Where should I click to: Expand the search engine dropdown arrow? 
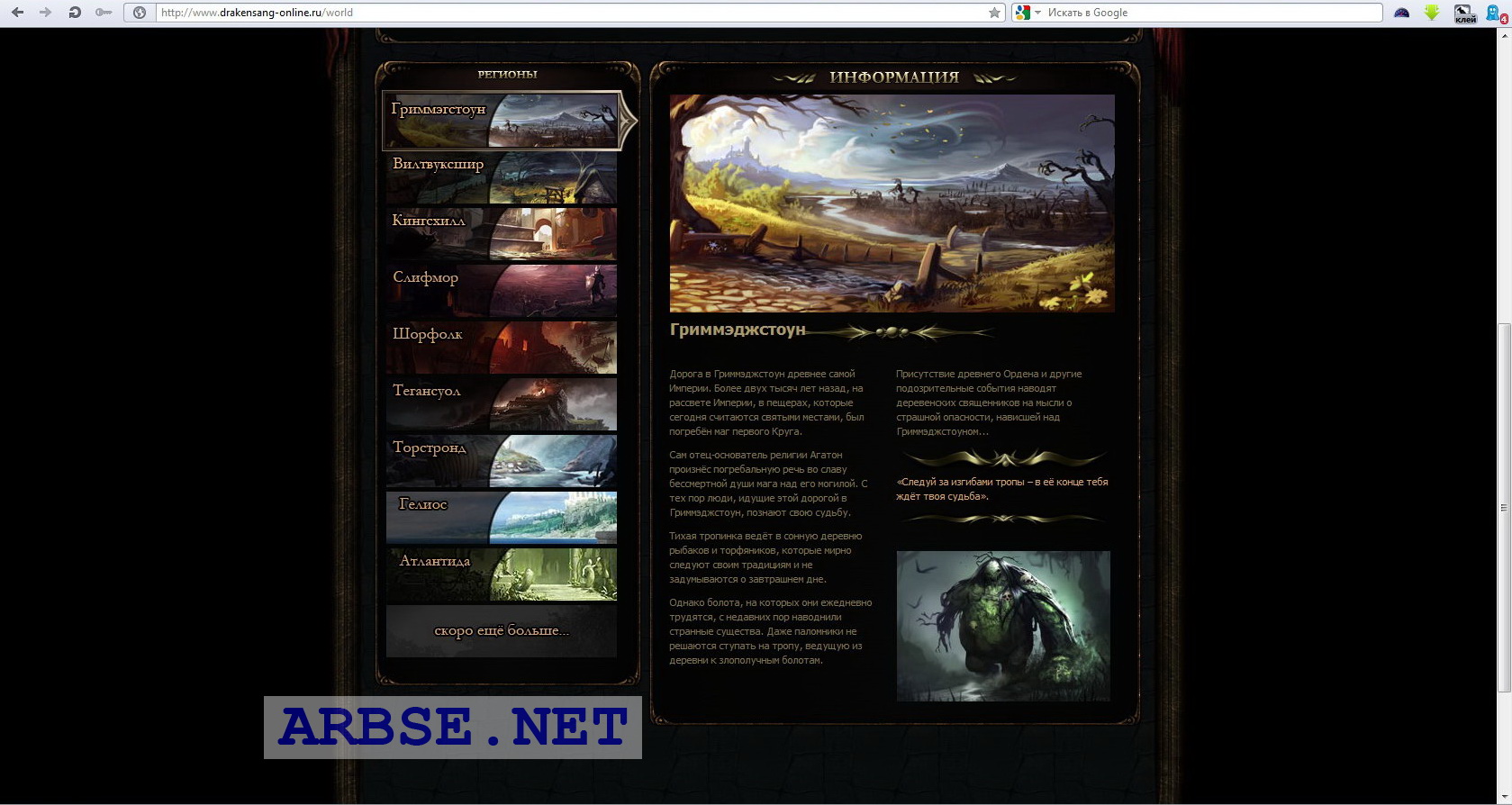(1037, 13)
